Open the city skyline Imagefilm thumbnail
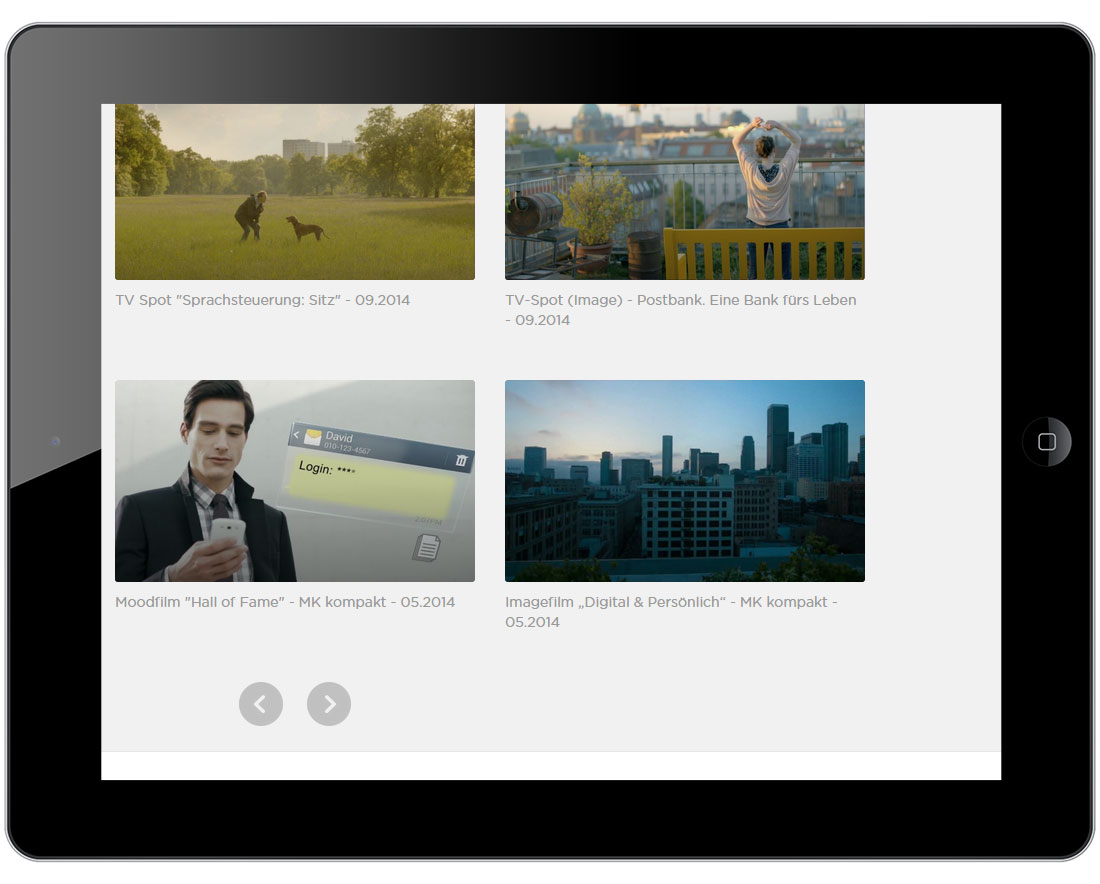Screen dimensions: 1100x884 tap(684, 481)
